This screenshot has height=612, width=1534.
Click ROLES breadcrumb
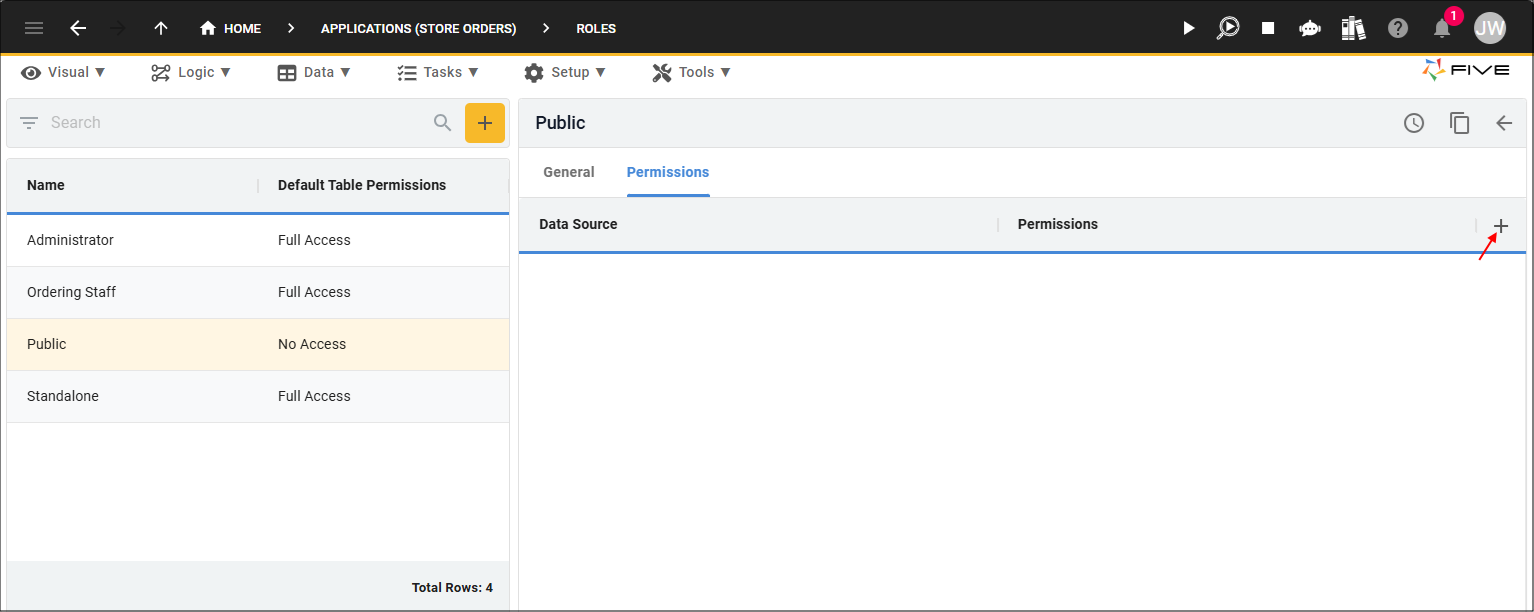(596, 28)
